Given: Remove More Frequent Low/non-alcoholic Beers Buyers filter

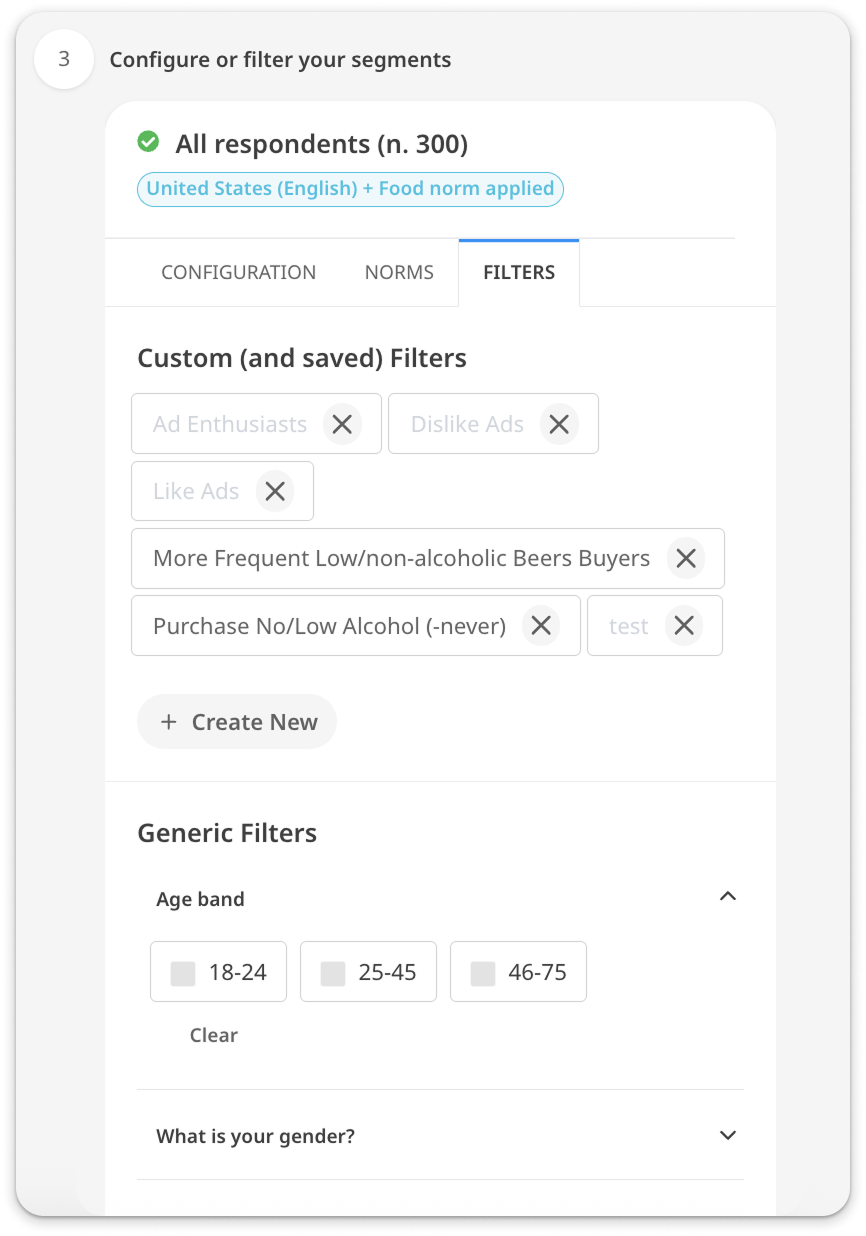Looking at the screenshot, I should click(x=686, y=558).
